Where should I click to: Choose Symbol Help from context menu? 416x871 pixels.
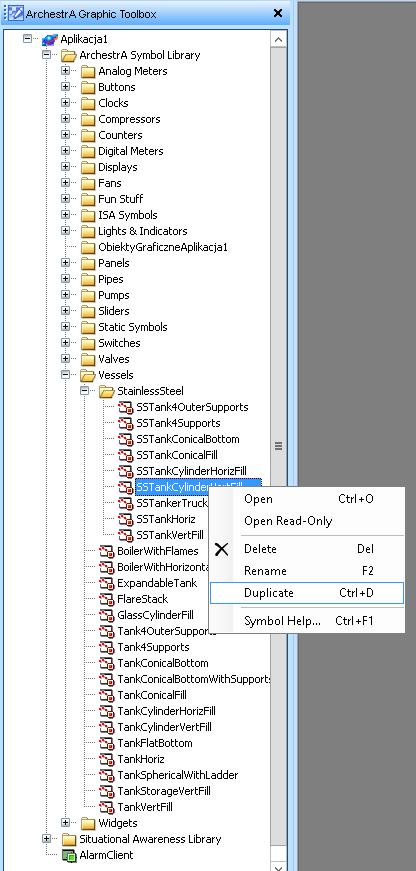click(307, 621)
